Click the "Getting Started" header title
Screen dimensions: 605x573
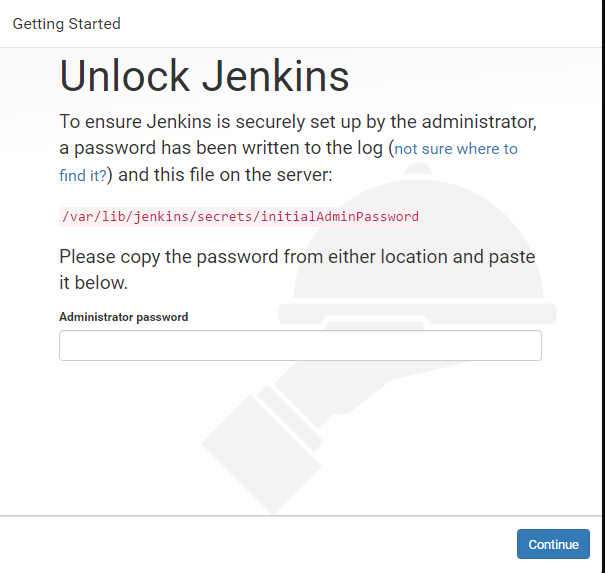click(66, 23)
